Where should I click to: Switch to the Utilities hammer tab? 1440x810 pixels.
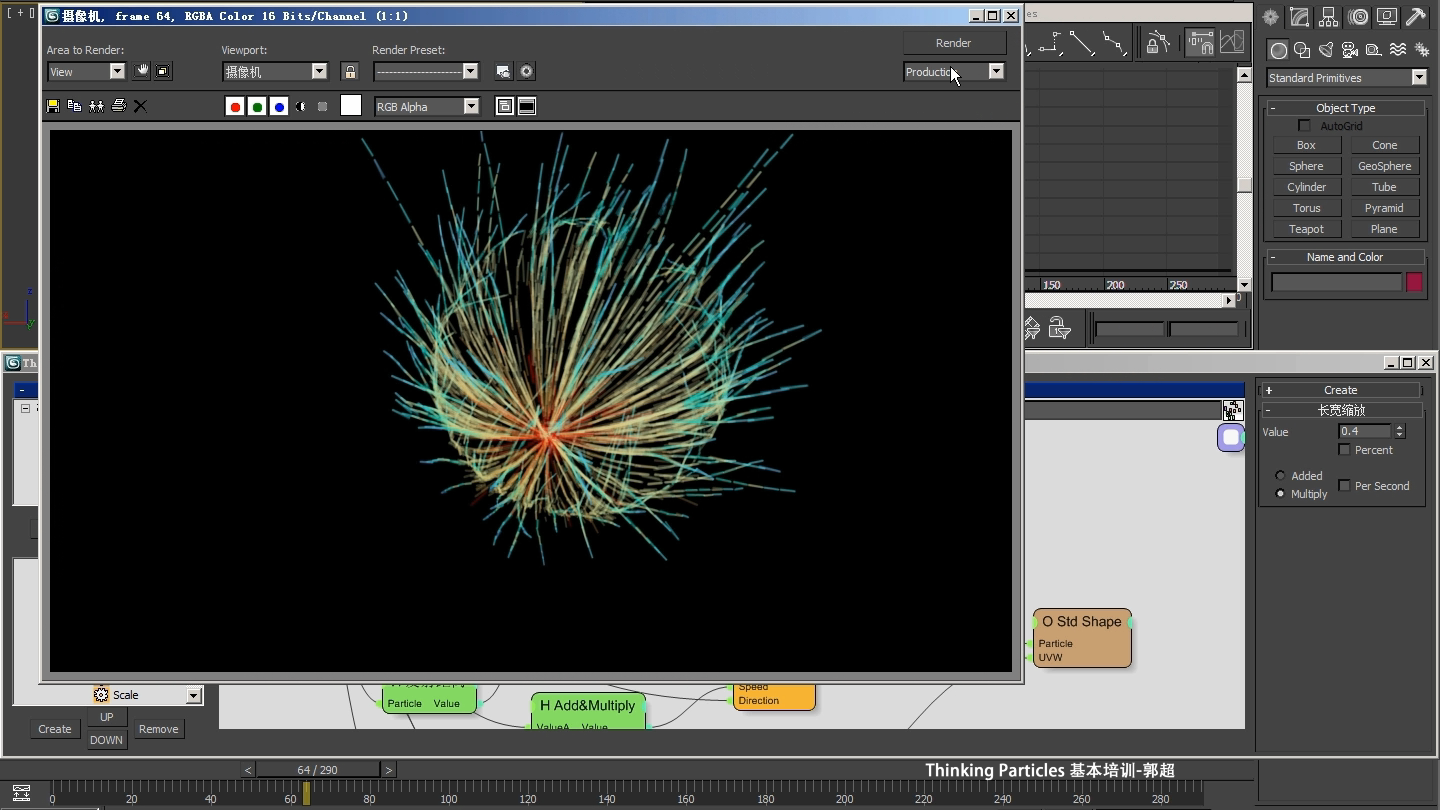click(1416, 17)
